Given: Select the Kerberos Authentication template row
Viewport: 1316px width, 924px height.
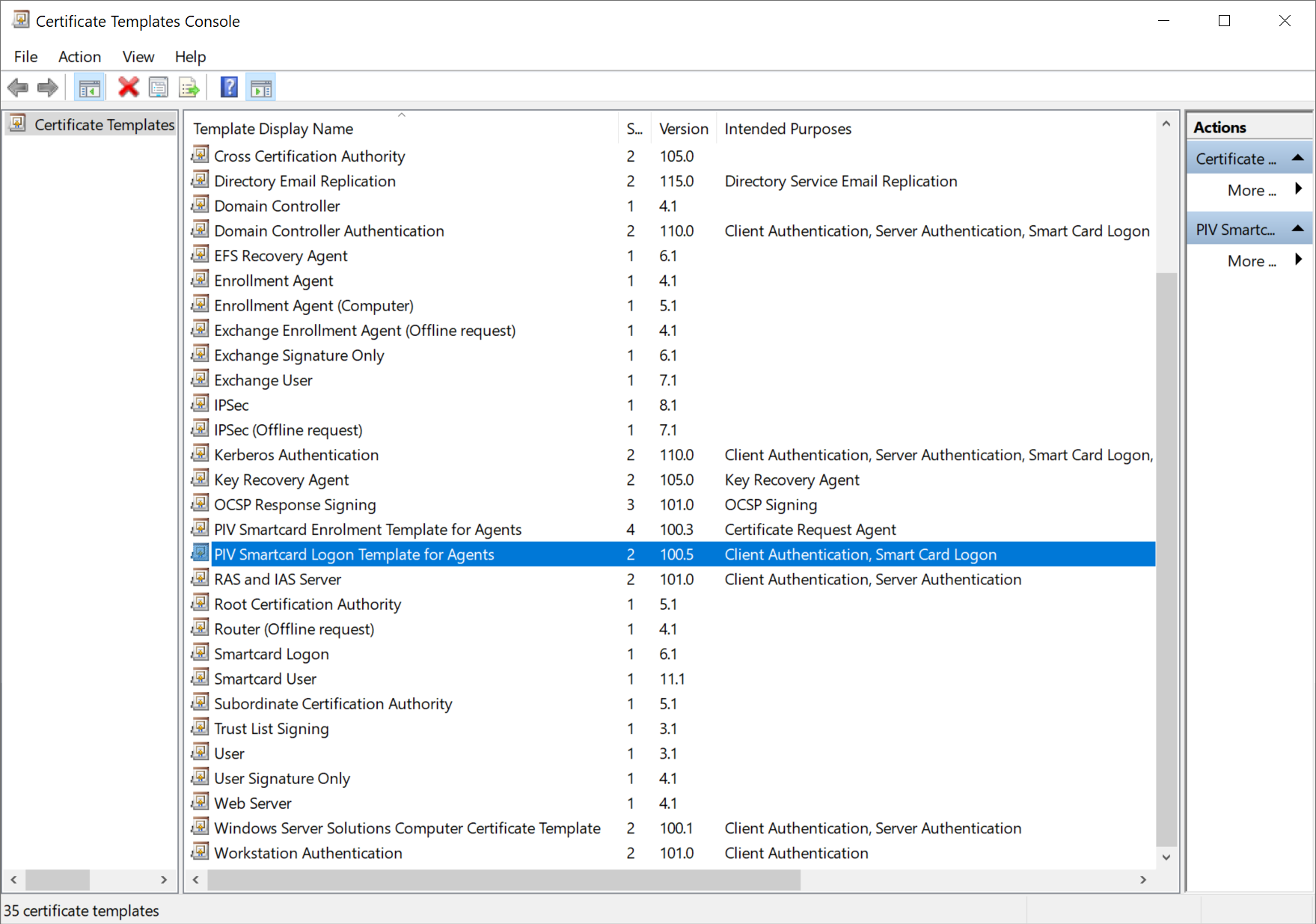Looking at the screenshot, I should [296, 455].
